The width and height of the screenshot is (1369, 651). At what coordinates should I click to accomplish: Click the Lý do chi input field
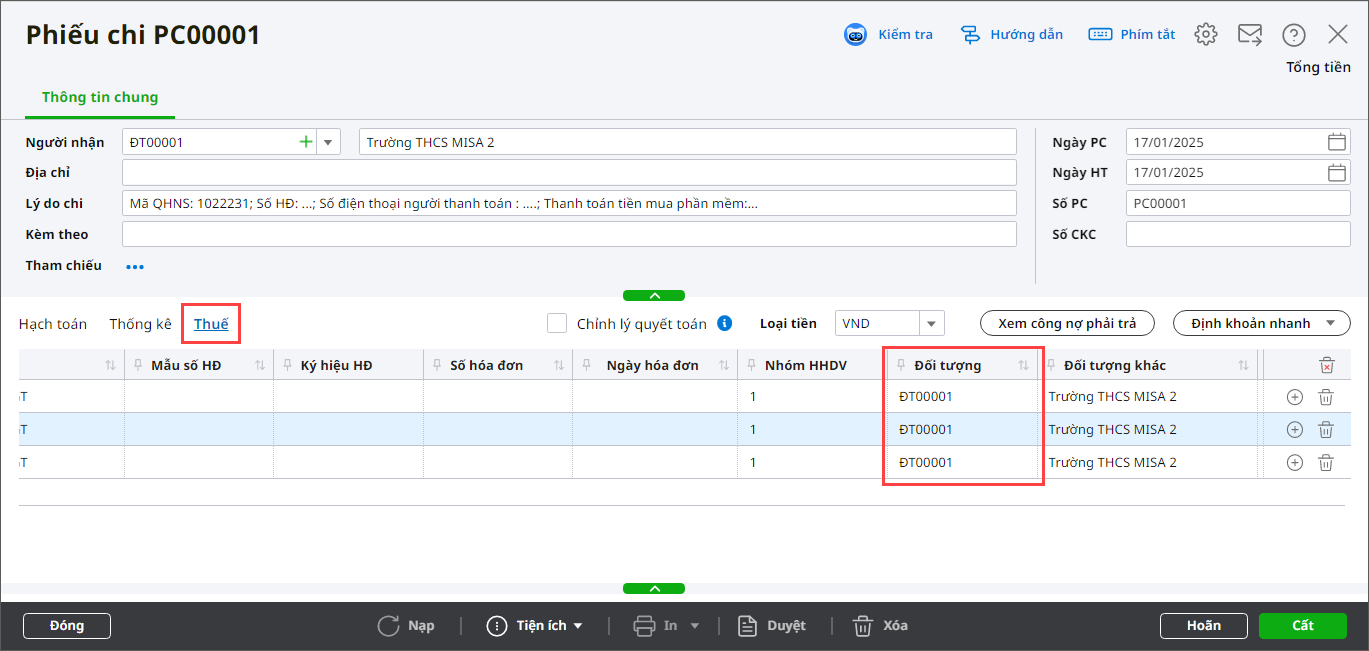[568, 203]
